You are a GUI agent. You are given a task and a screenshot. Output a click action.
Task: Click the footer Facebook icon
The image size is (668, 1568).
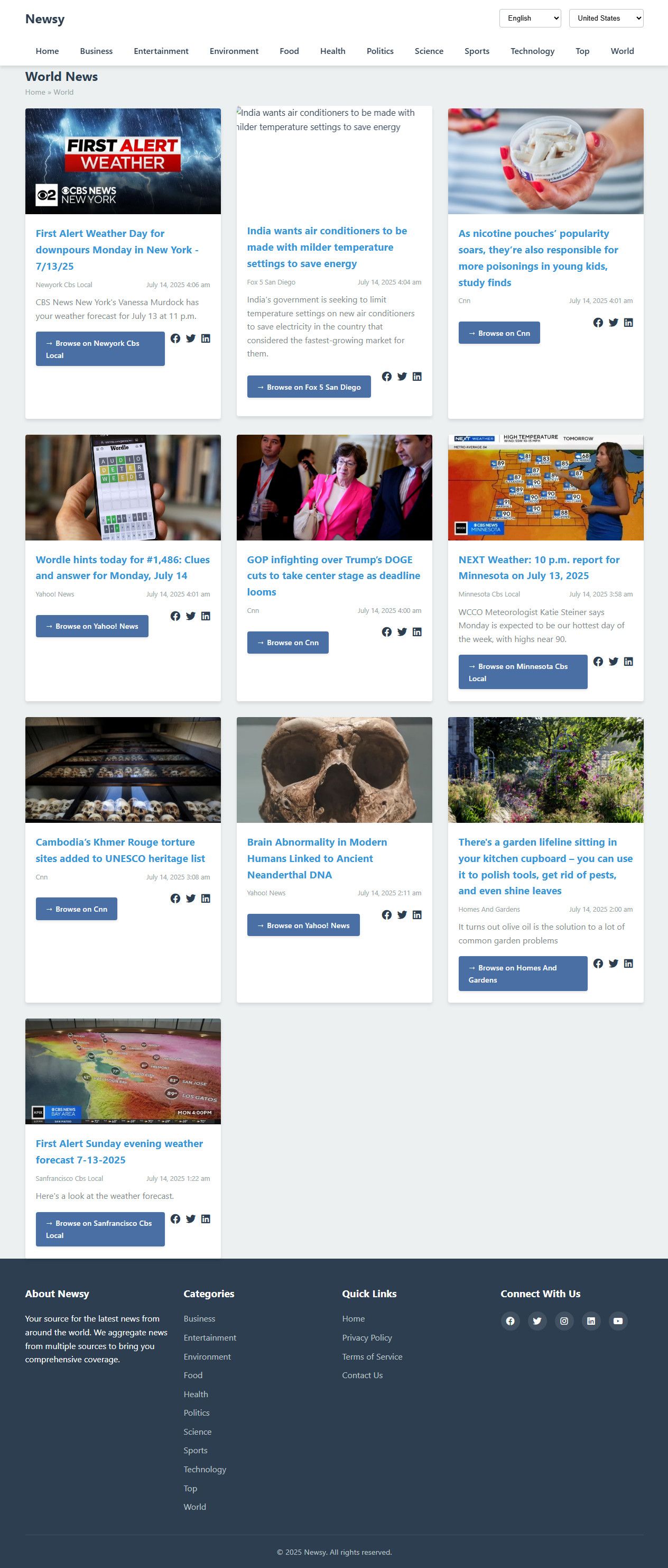511,1321
